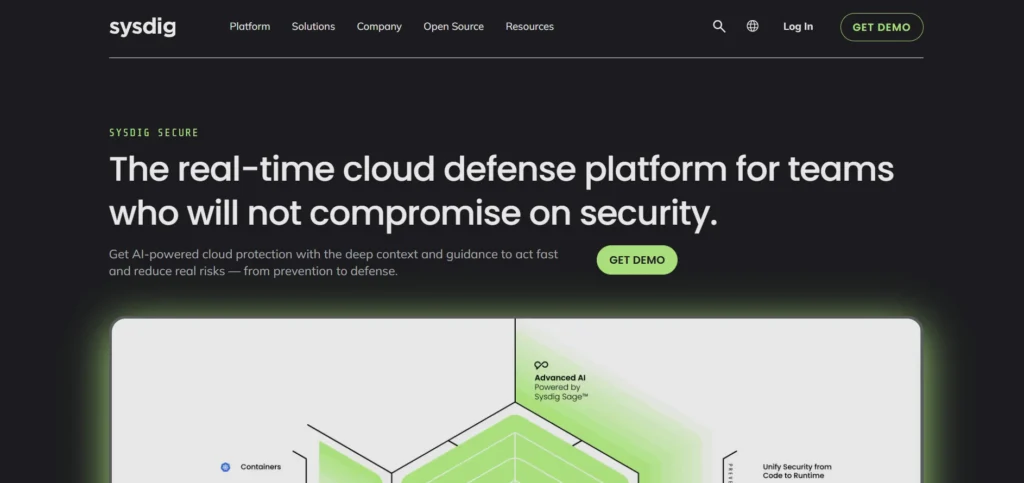Screen dimensions: 1024x483
Task: Open the search magnifier icon
Action: (x=718, y=27)
